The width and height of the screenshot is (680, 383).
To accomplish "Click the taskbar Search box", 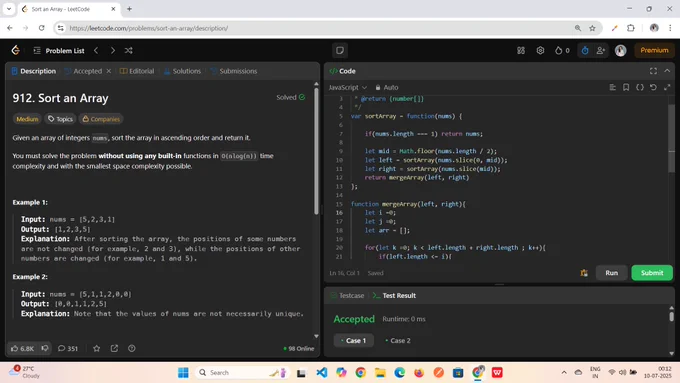I will click(242, 373).
